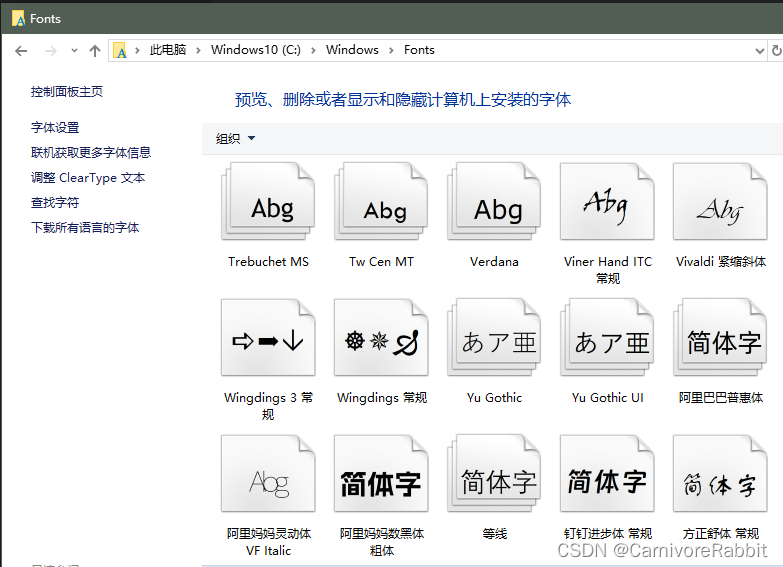This screenshot has height=567, width=783.
Task: Click the Wingdings 常规 label text
Action: click(382, 398)
